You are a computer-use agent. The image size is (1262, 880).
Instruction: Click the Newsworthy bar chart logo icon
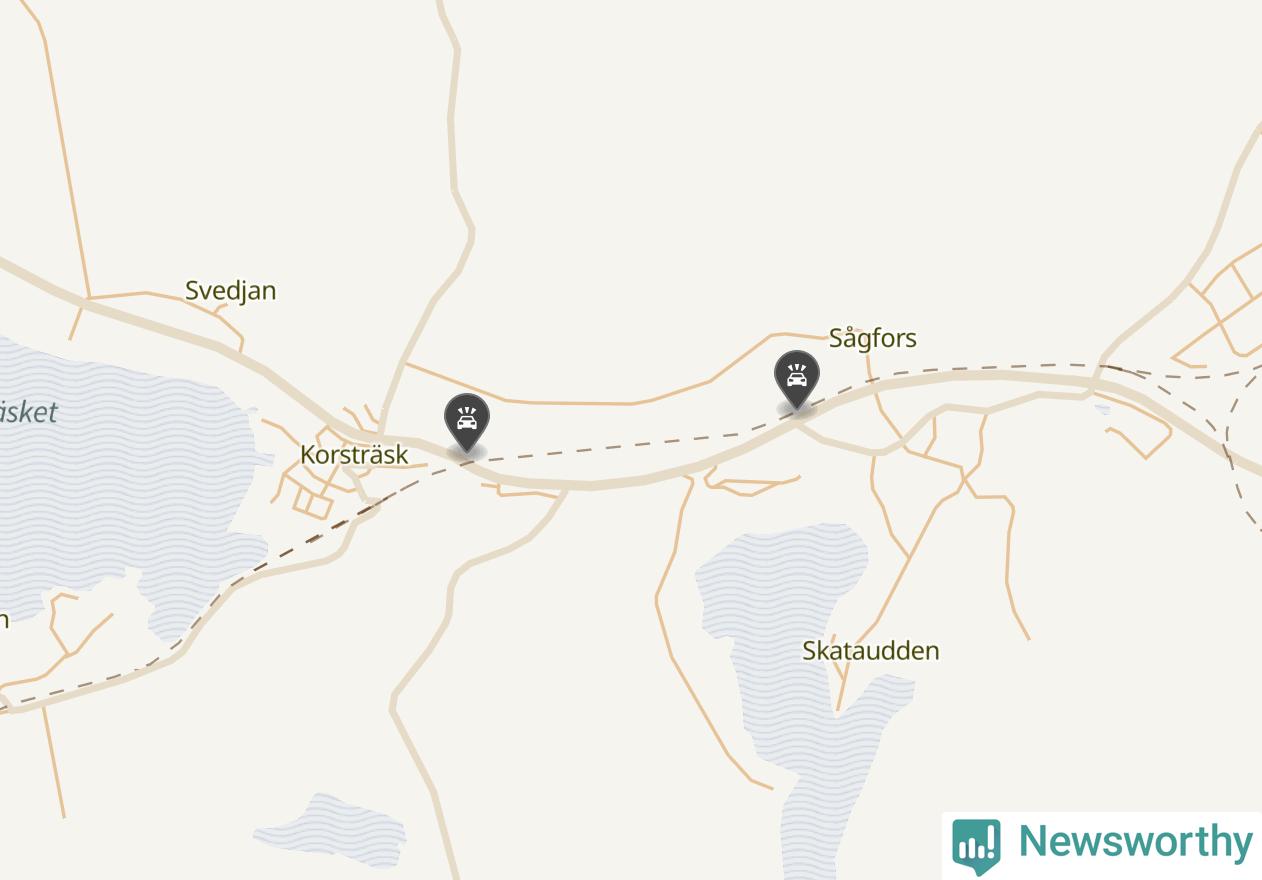click(976, 845)
